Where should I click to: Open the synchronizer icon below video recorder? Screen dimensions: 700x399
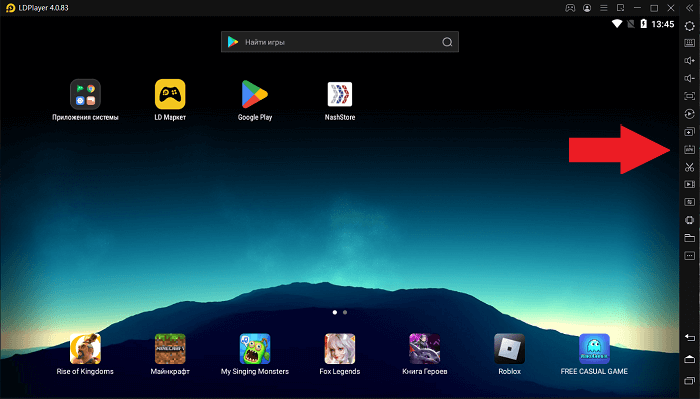(689, 202)
